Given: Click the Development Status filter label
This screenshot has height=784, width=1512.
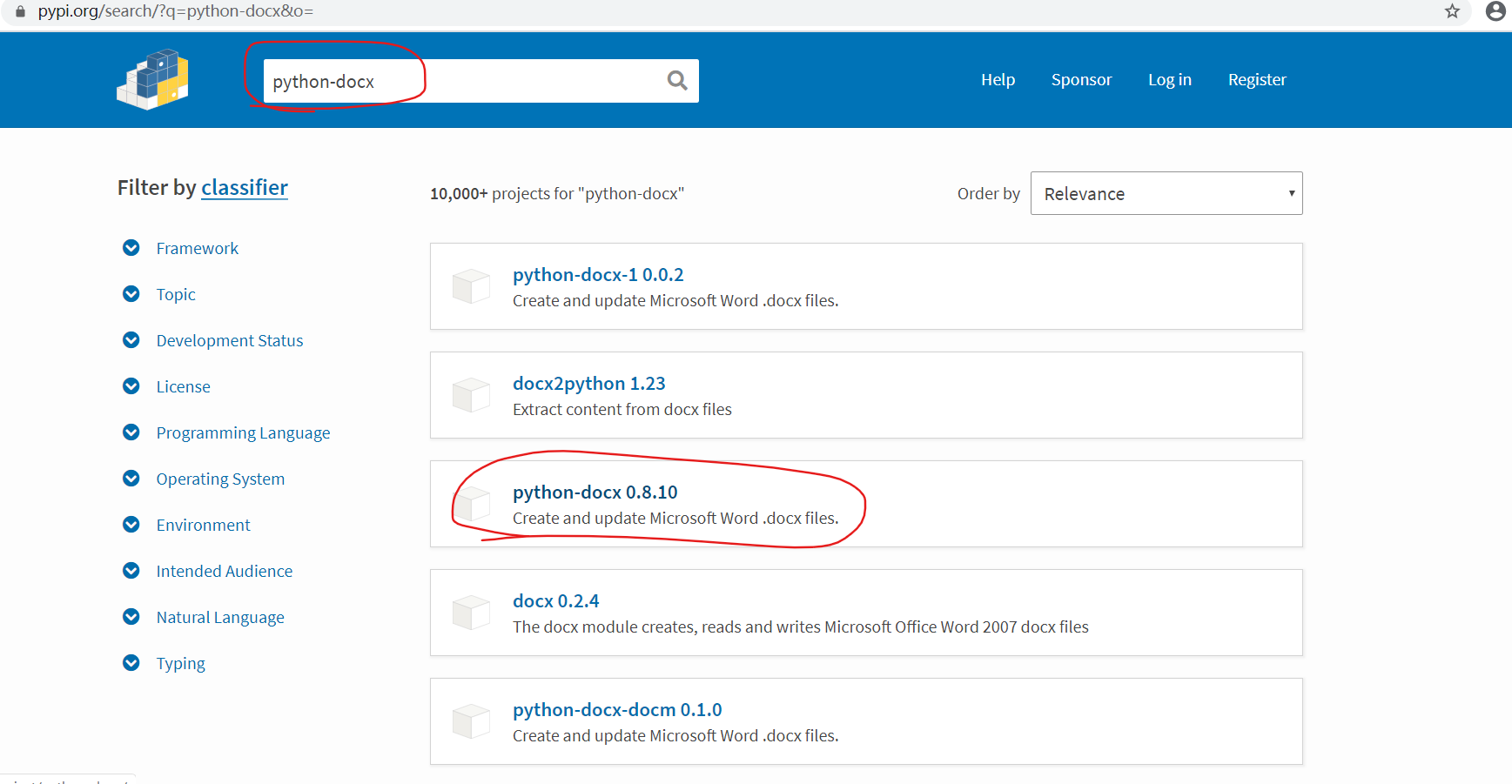Looking at the screenshot, I should pos(230,340).
